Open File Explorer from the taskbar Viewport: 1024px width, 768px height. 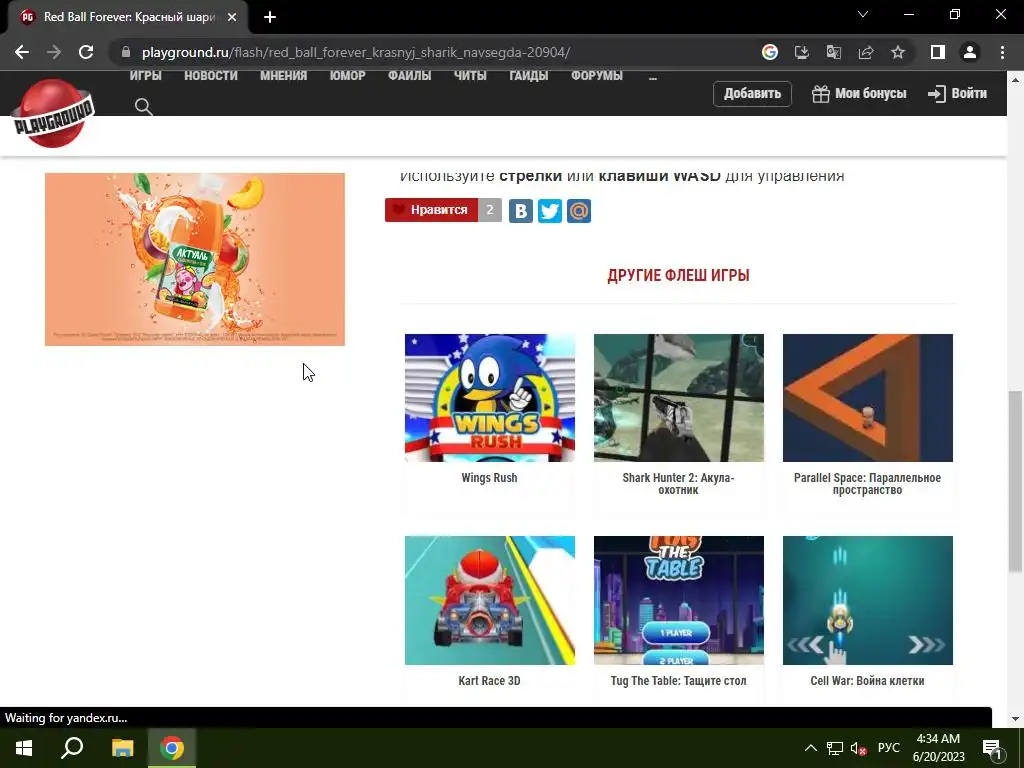click(122, 748)
